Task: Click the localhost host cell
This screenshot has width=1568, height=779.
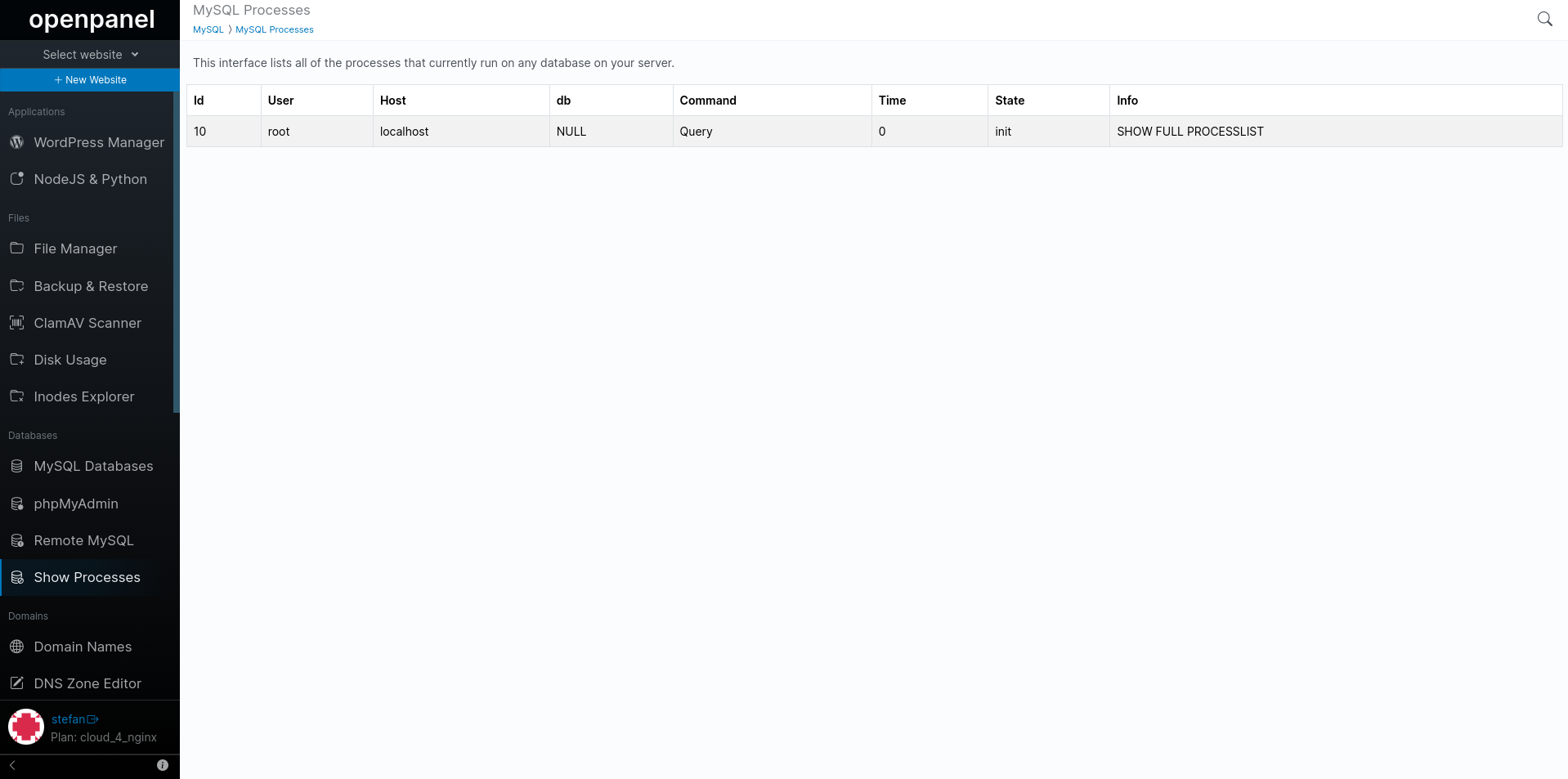Action: [461, 132]
